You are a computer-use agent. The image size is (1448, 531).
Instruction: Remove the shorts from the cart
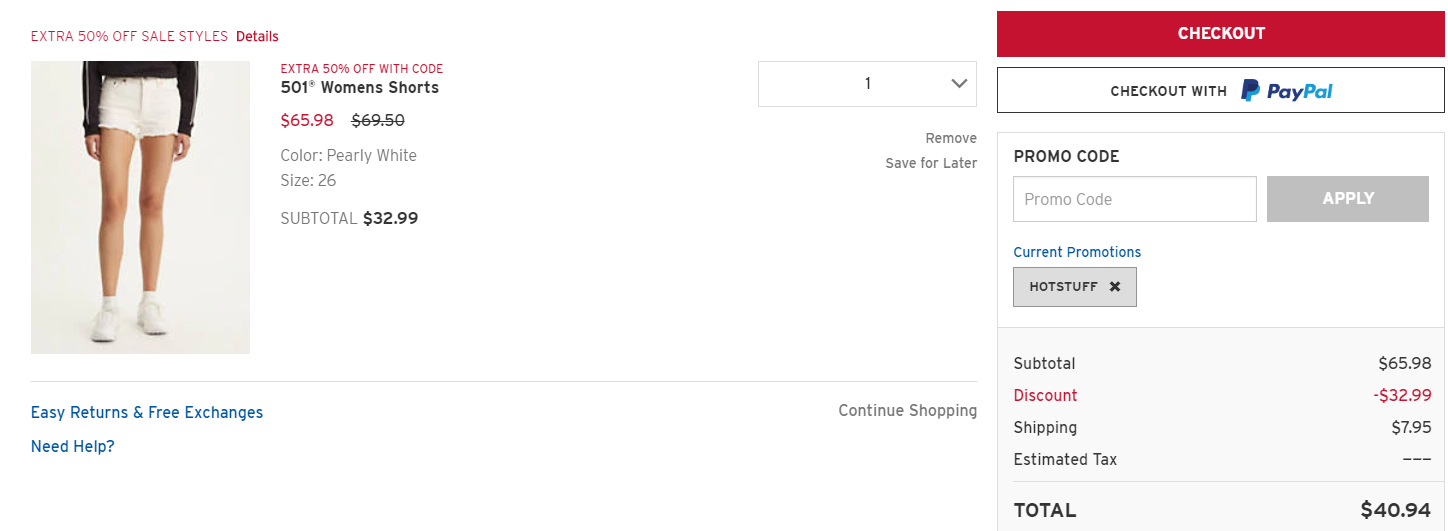pos(951,138)
